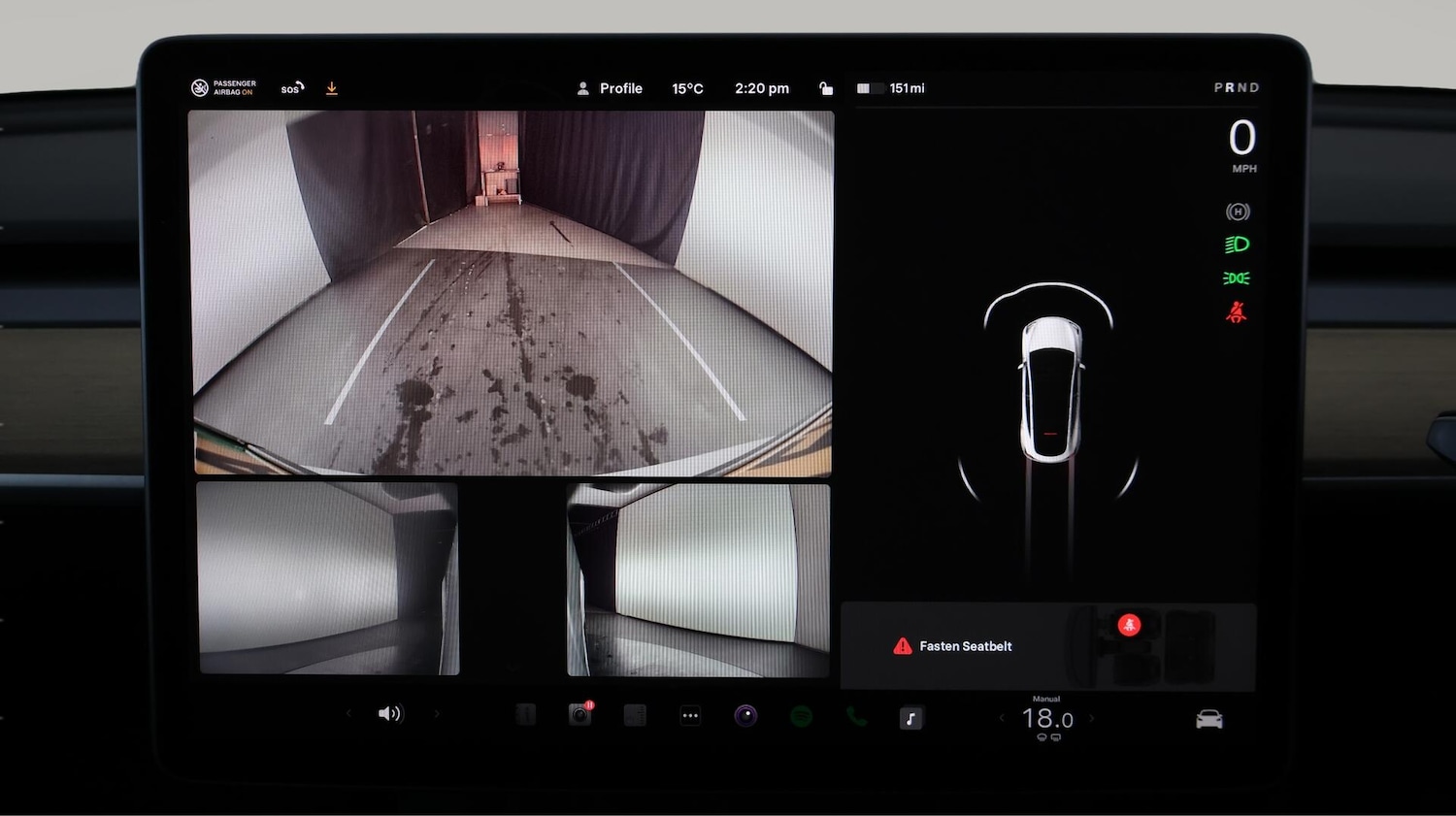This screenshot has width=1456, height=816.
Task: Mute audio with the speaker icon
Action: (x=389, y=714)
